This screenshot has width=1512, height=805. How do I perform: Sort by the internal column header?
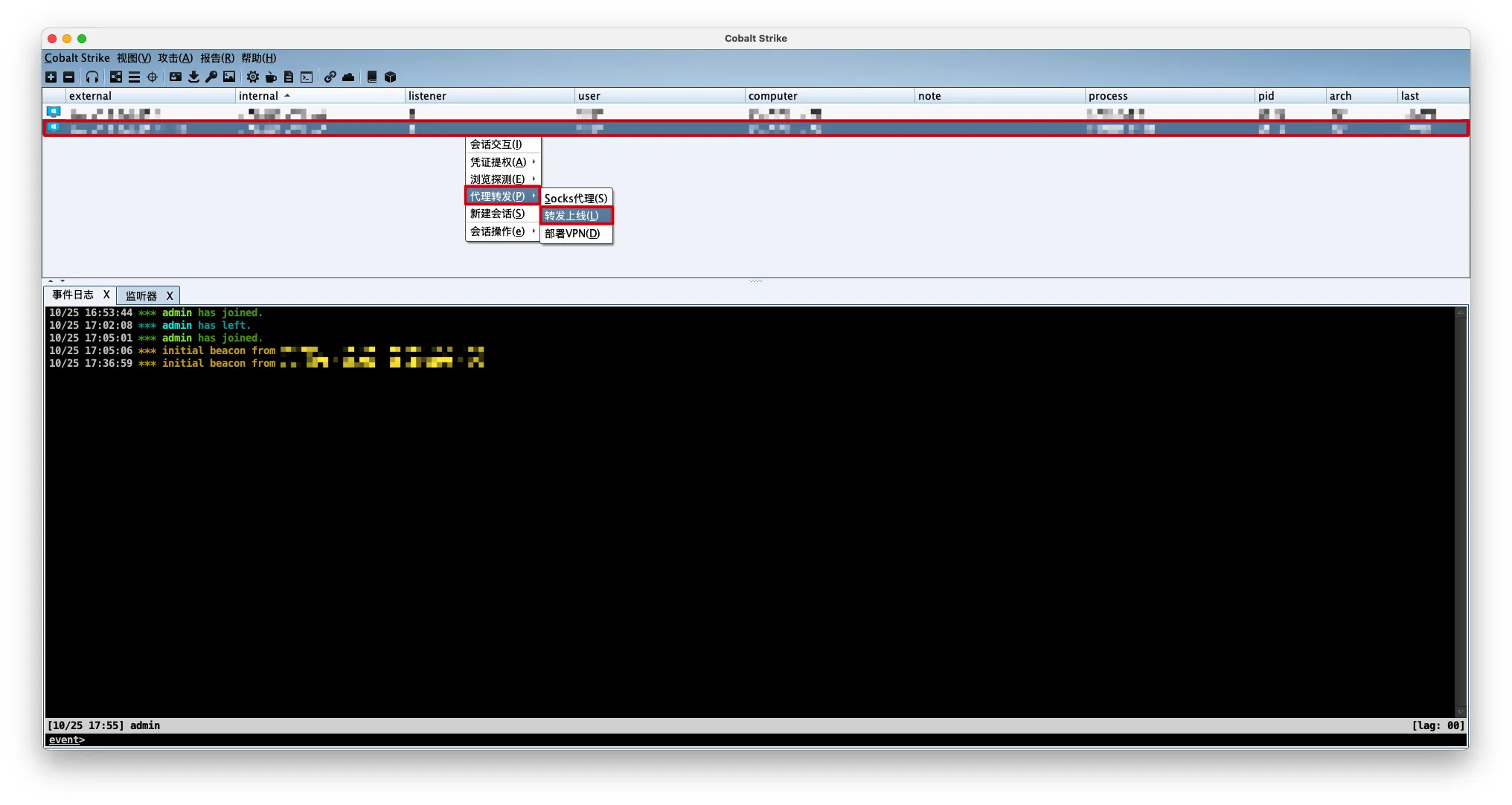(259, 96)
